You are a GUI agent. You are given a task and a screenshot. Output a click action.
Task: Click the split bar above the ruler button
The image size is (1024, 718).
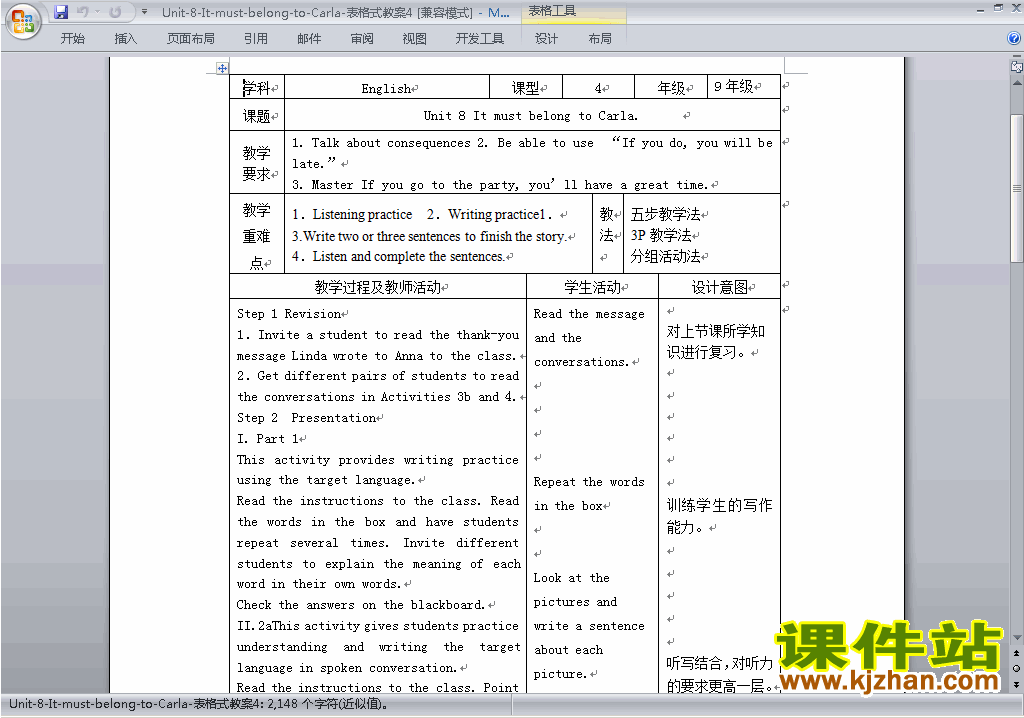[x=1016, y=57]
